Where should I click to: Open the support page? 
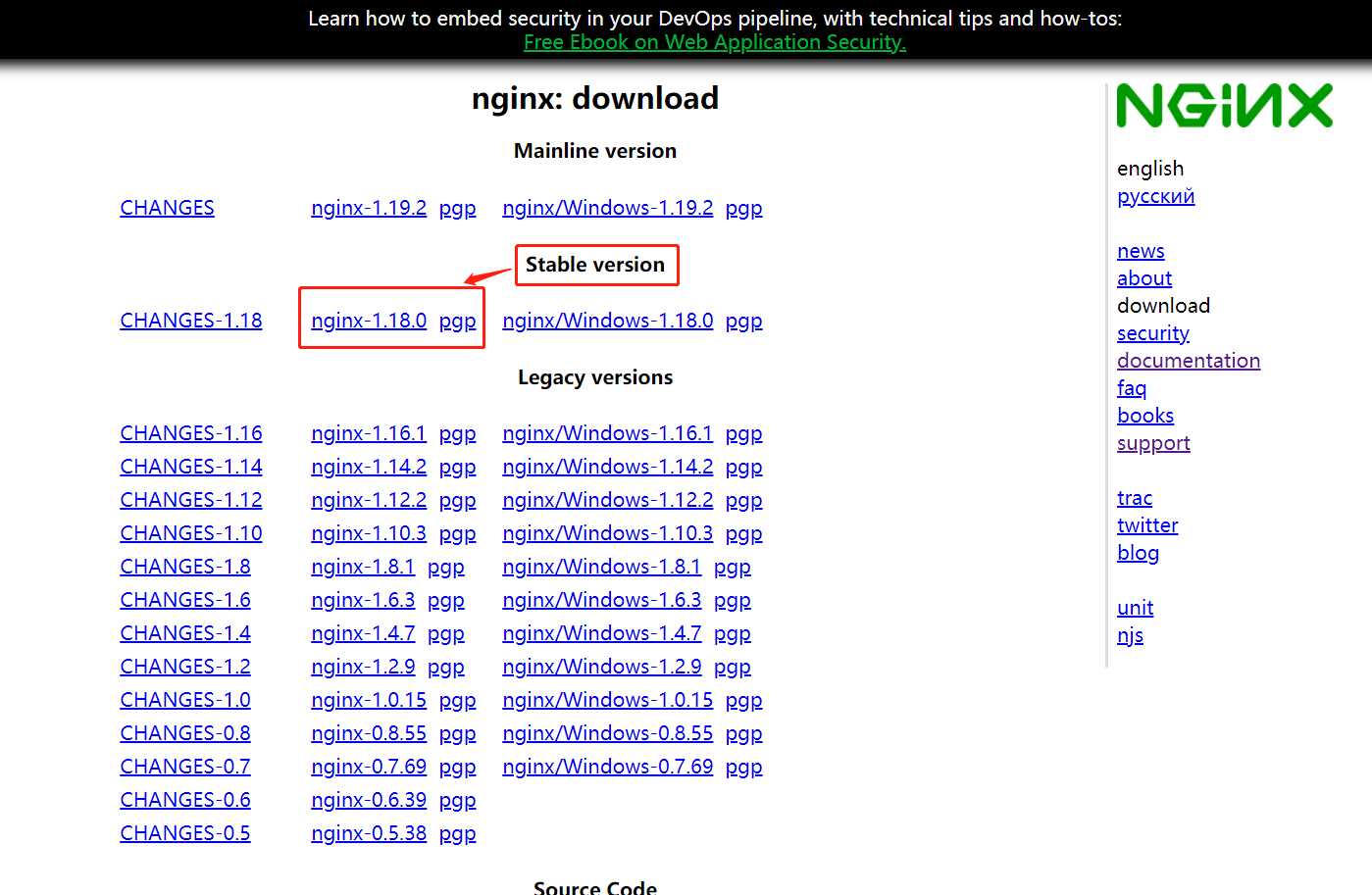tap(1153, 443)
